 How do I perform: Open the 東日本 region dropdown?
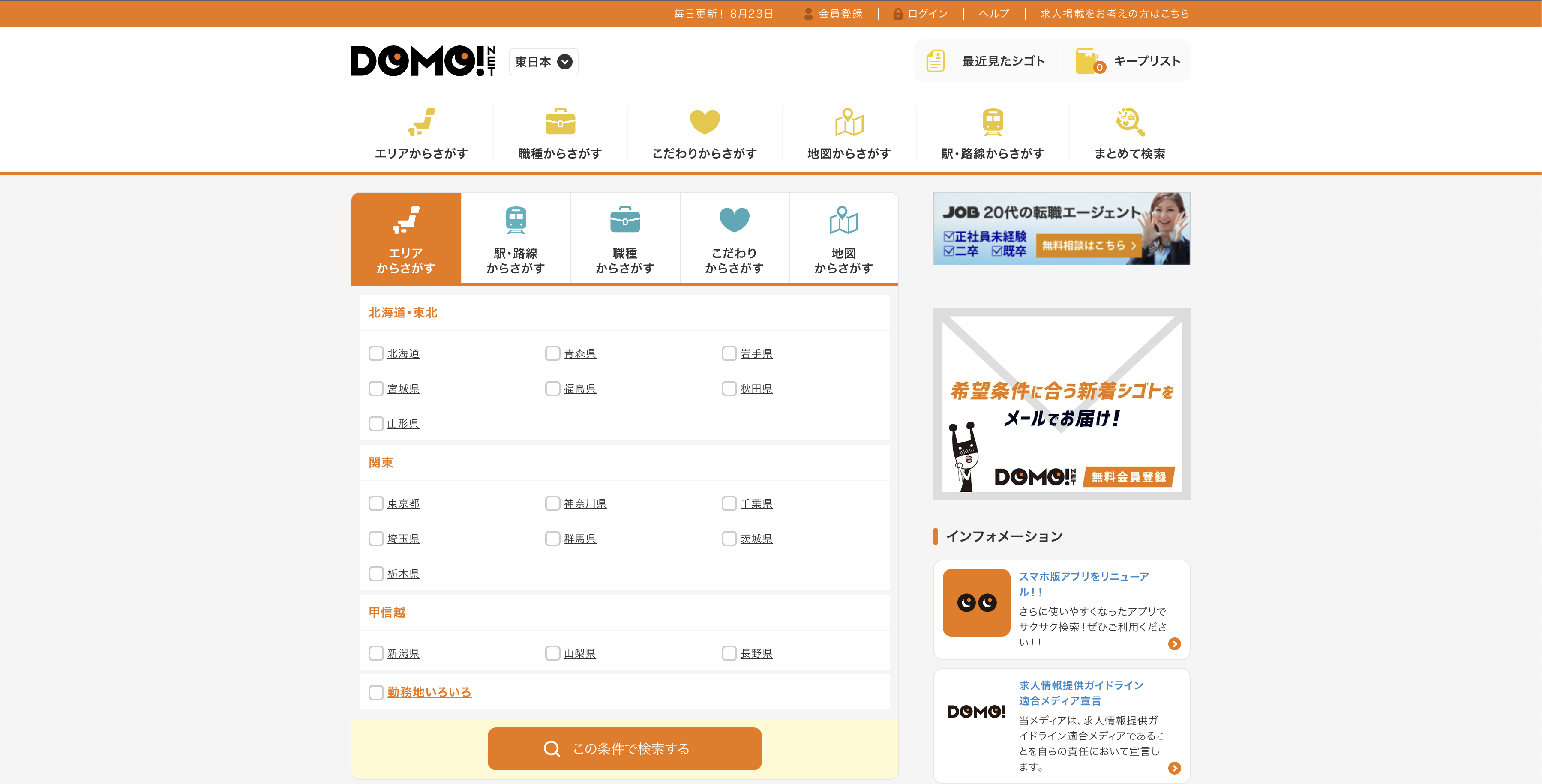click(x=543, y=62)
